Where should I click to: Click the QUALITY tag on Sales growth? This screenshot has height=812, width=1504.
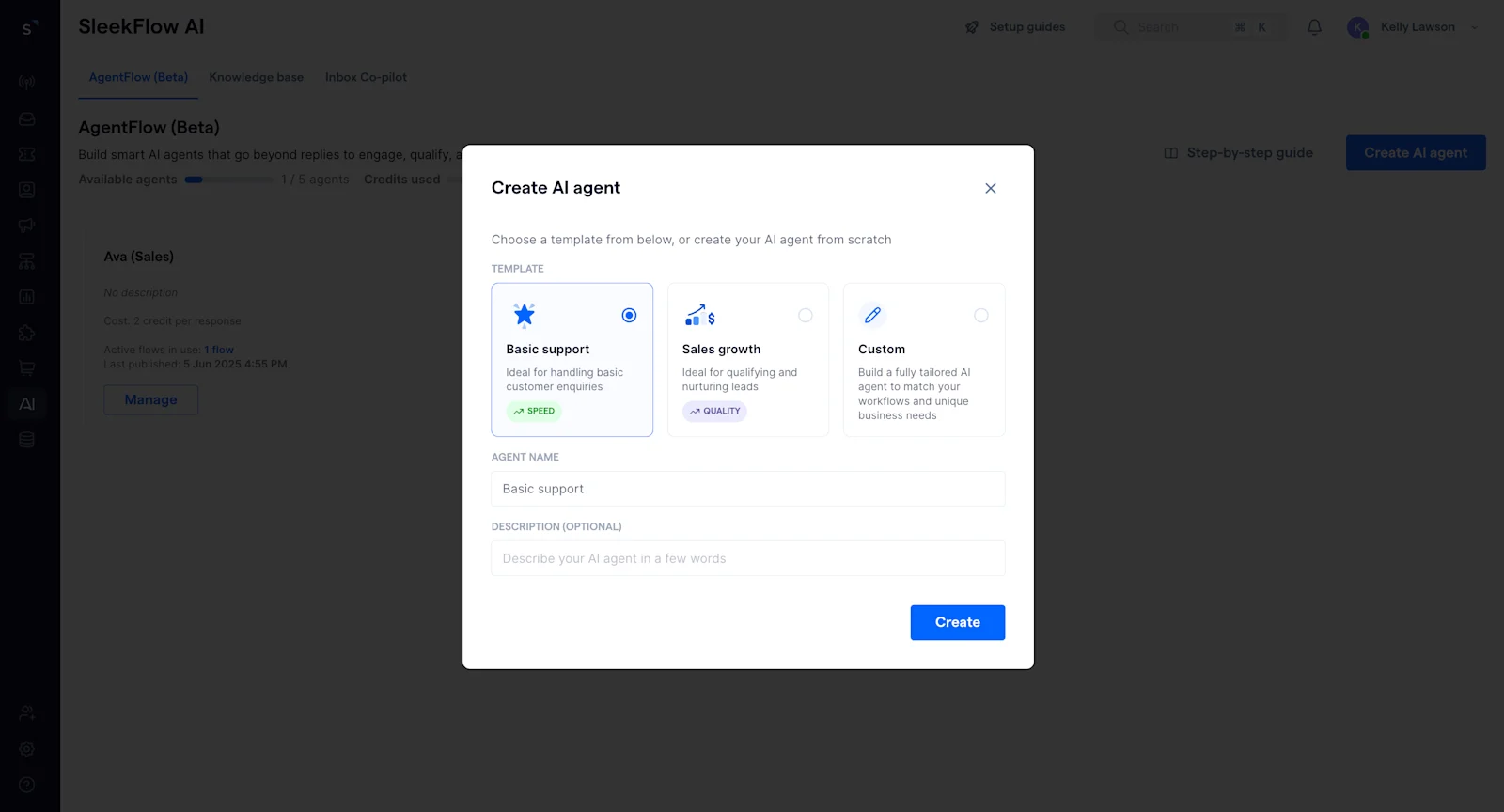[x=714, y=411]
